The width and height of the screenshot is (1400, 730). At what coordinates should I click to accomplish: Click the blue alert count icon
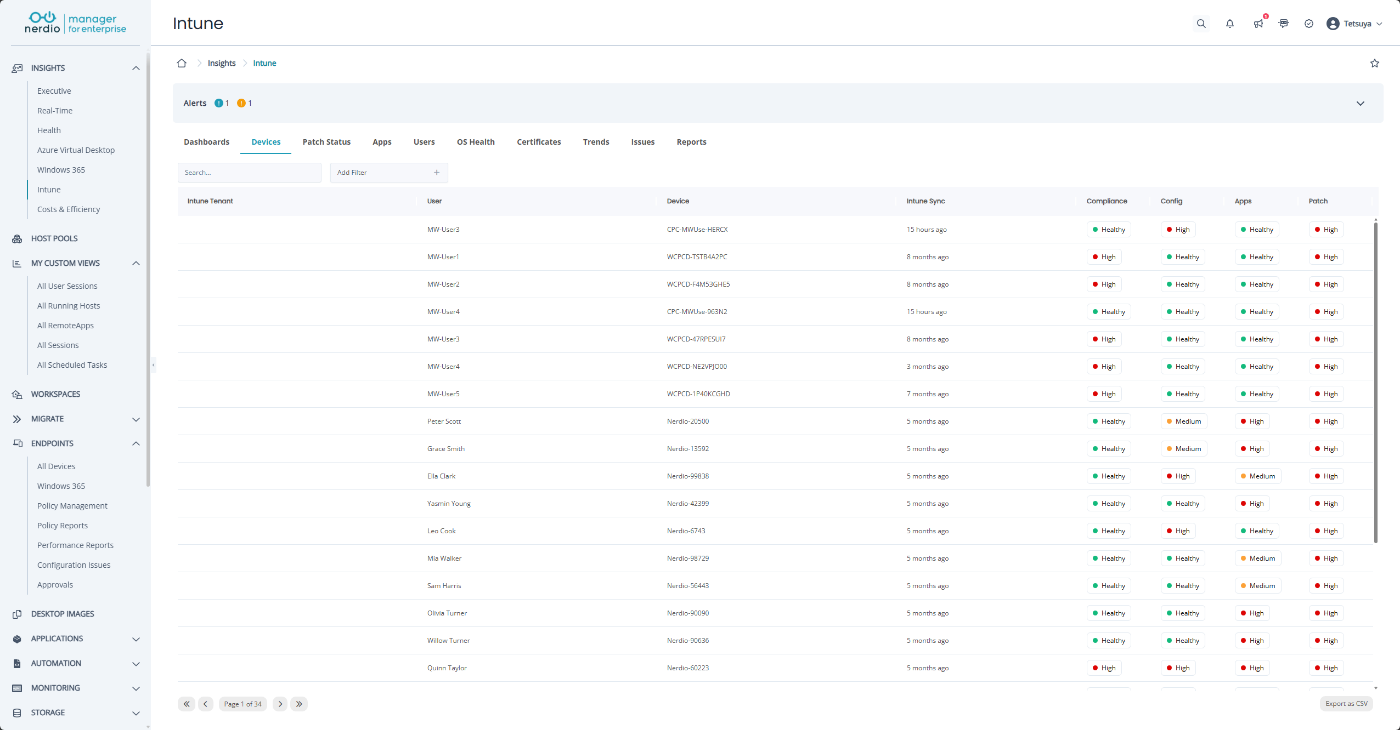(x=219, y=103)
